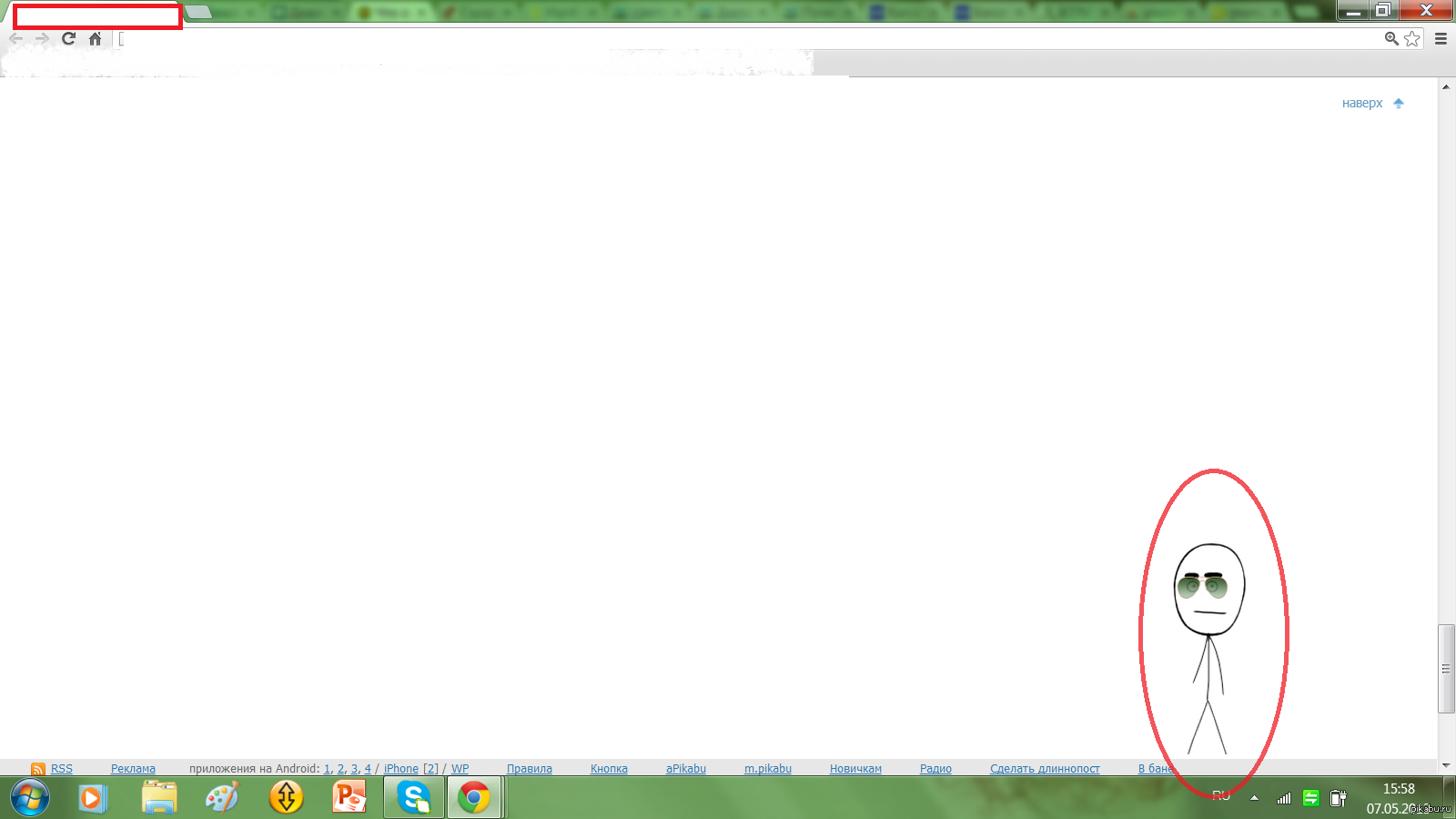Click the наверх link to go up
The image size is (1456, 819).
pyautogui.click(x=1362, y=103)
